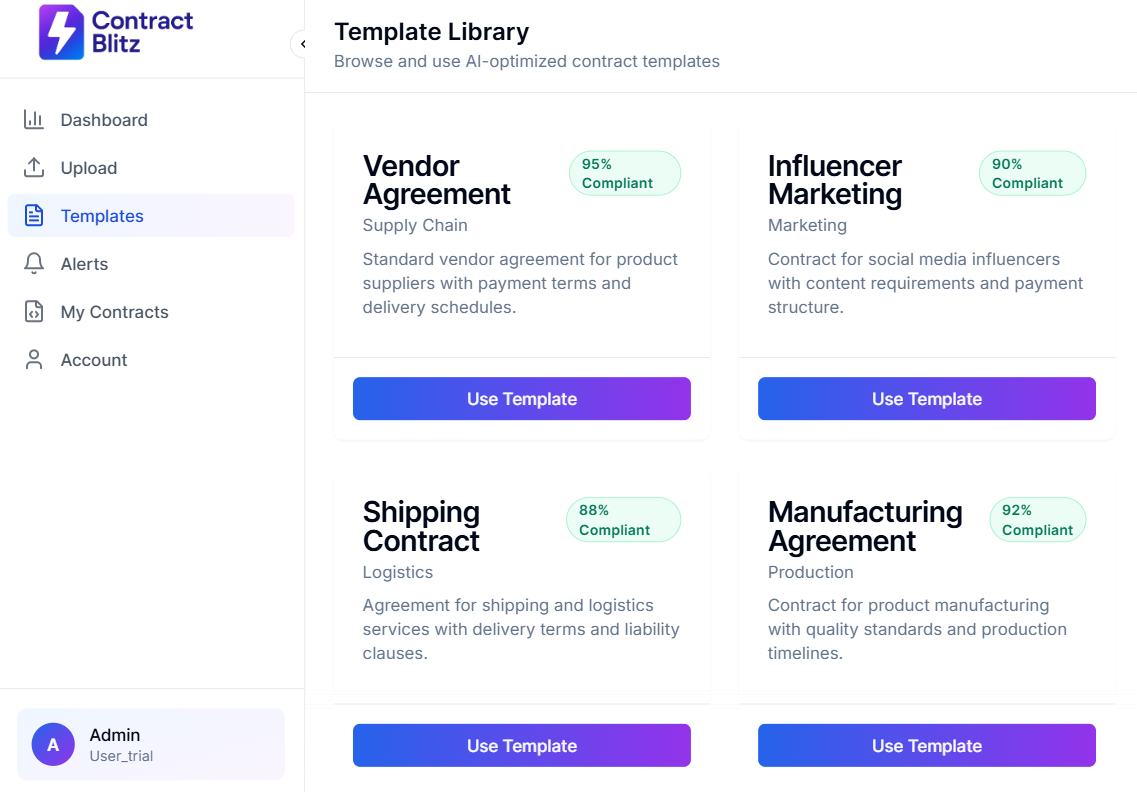Go to My Contracts page

point(114,312)
